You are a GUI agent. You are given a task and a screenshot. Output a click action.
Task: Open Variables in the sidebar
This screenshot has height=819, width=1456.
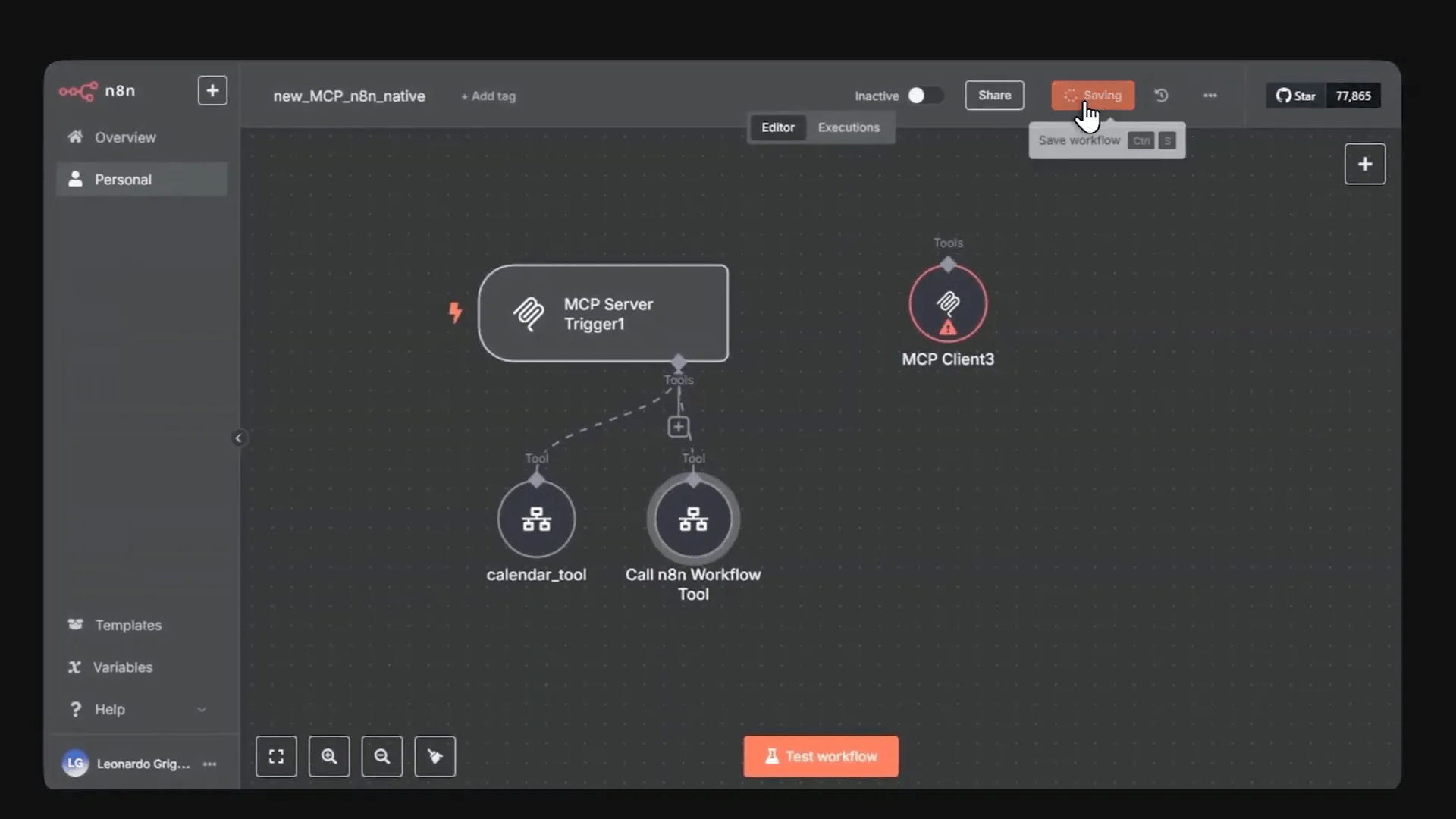point(142,667)
